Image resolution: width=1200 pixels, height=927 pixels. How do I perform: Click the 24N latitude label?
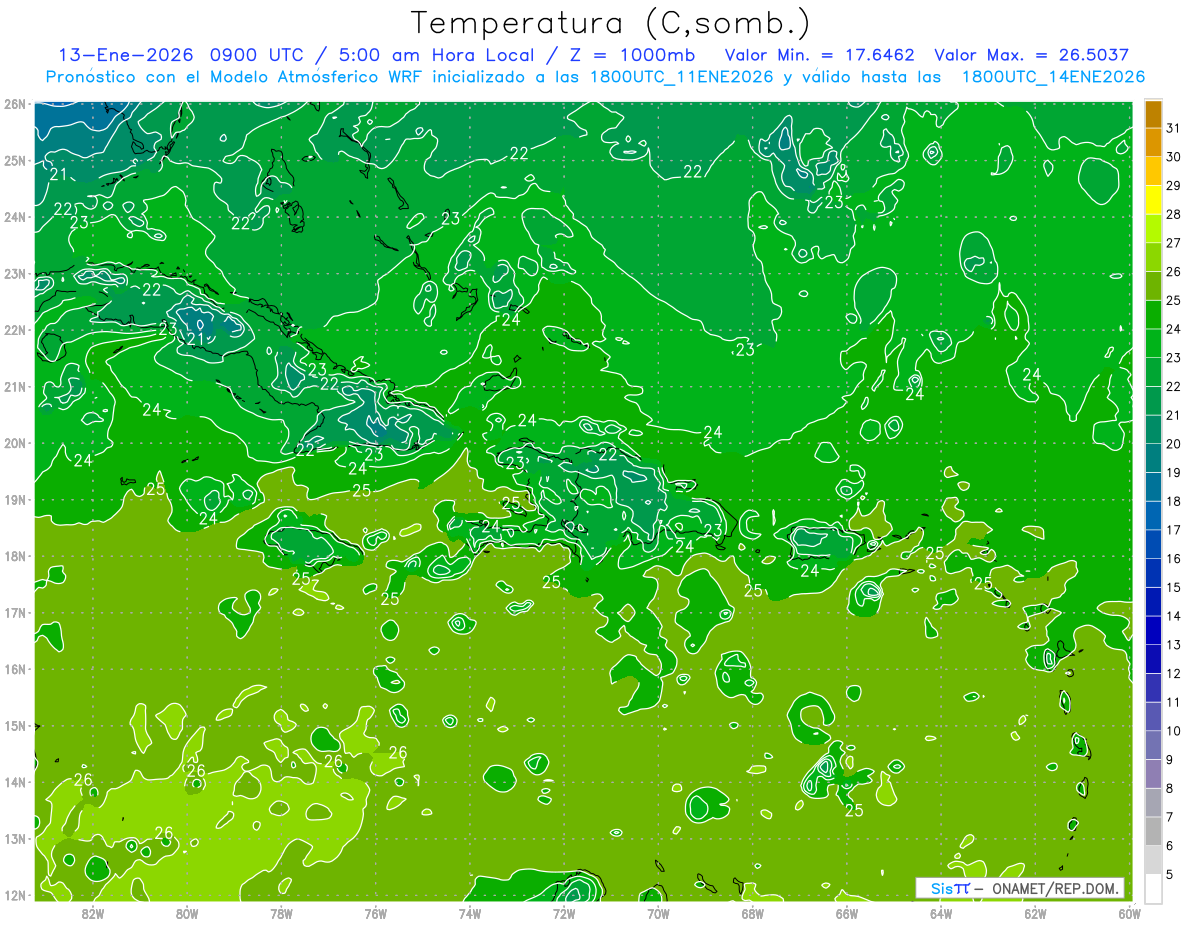[14, 217]
